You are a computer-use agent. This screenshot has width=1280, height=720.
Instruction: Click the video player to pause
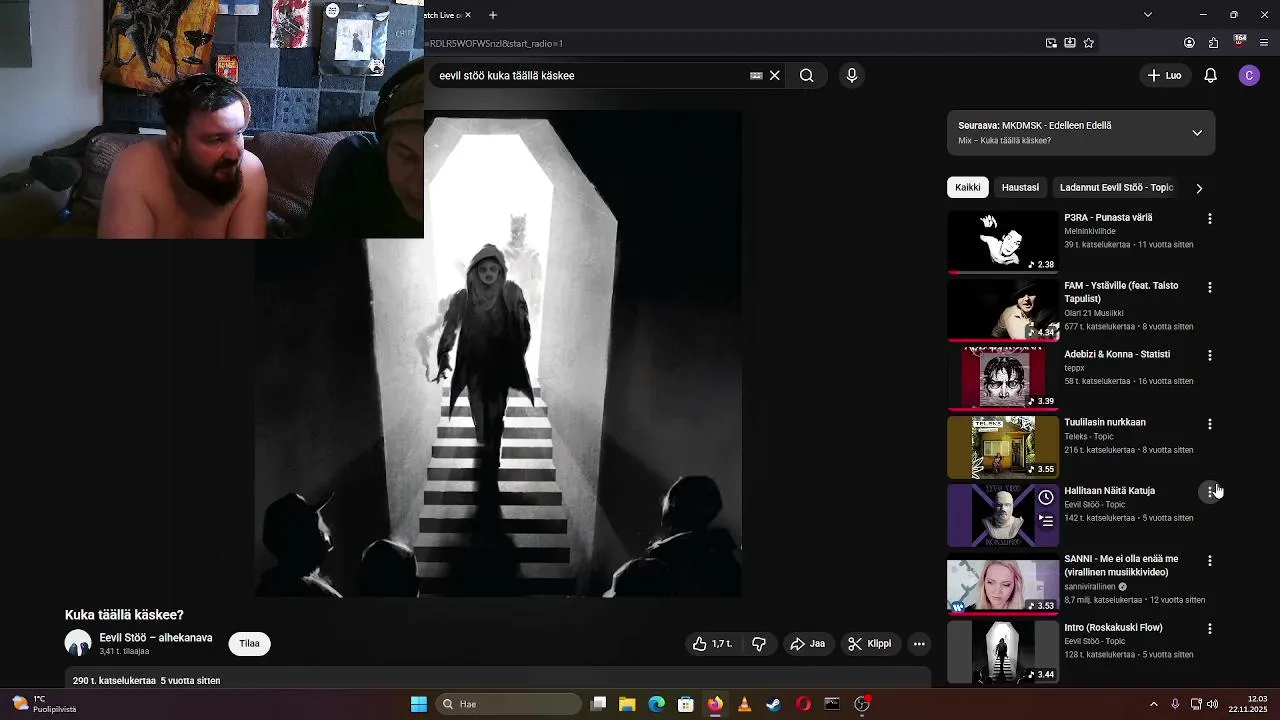498,355
